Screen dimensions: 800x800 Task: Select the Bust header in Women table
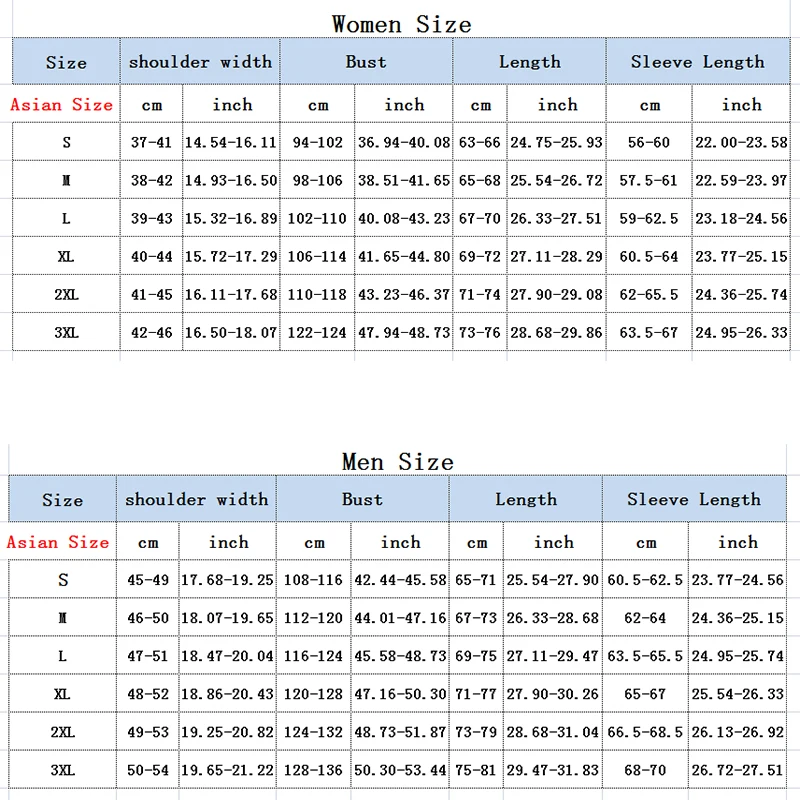(x=366, y=61)
